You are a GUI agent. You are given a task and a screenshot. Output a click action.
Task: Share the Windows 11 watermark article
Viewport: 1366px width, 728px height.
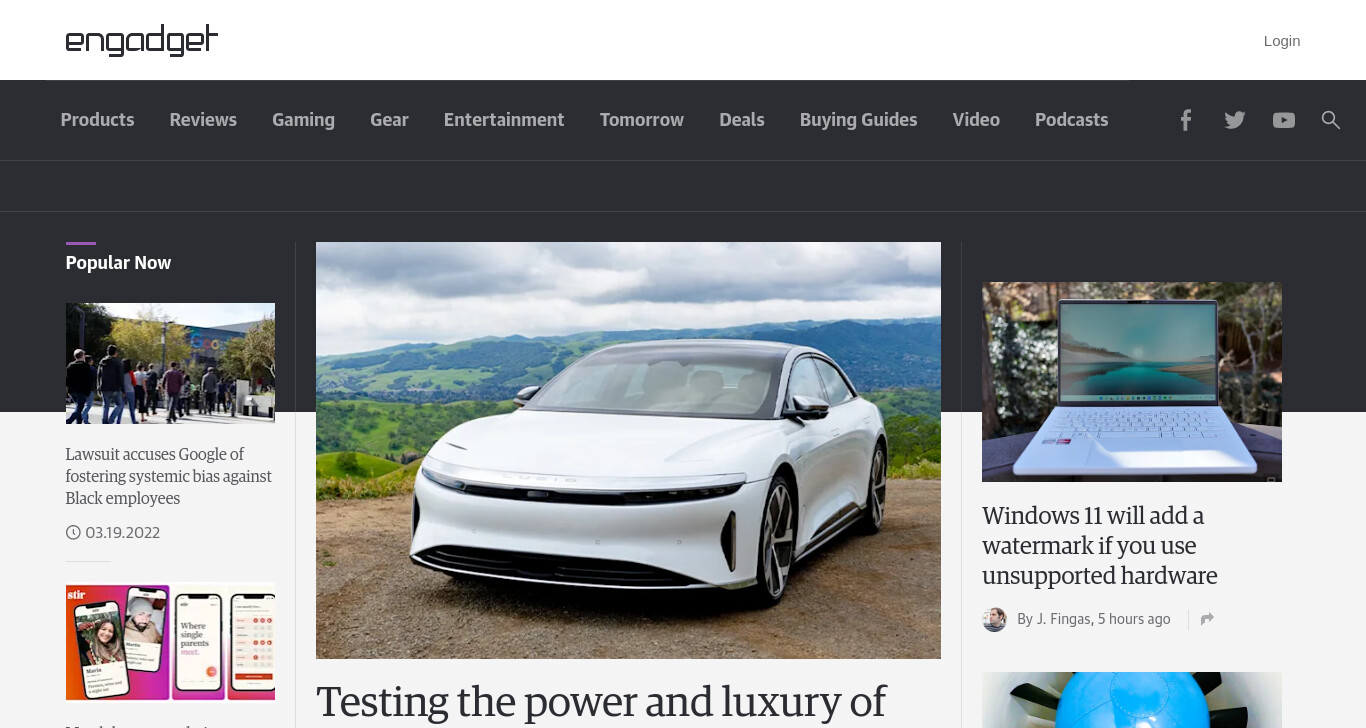1207,619
